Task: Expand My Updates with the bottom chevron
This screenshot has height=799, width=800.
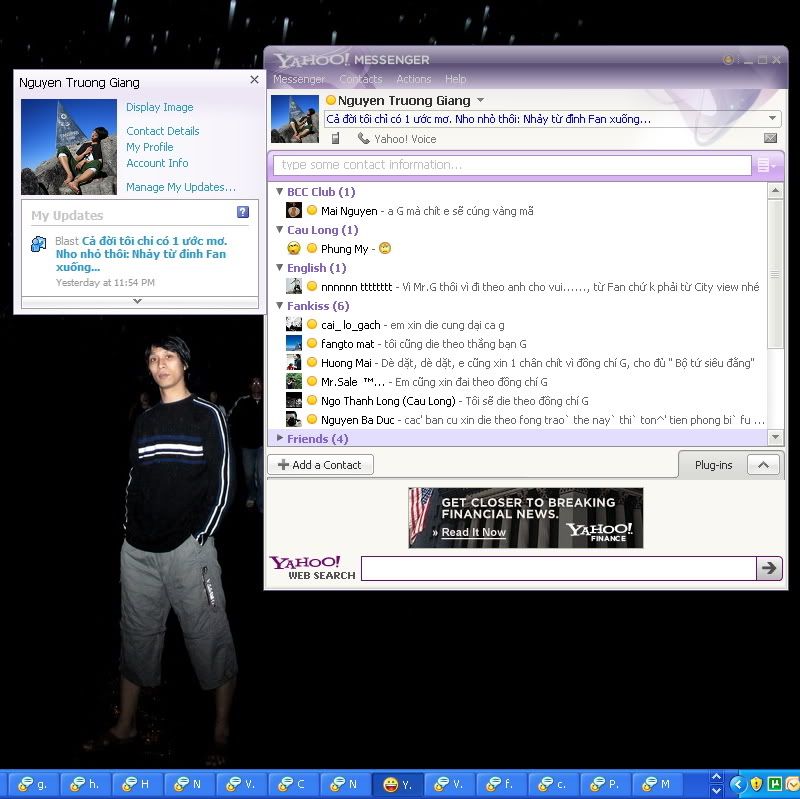Action: pos(137,301)
